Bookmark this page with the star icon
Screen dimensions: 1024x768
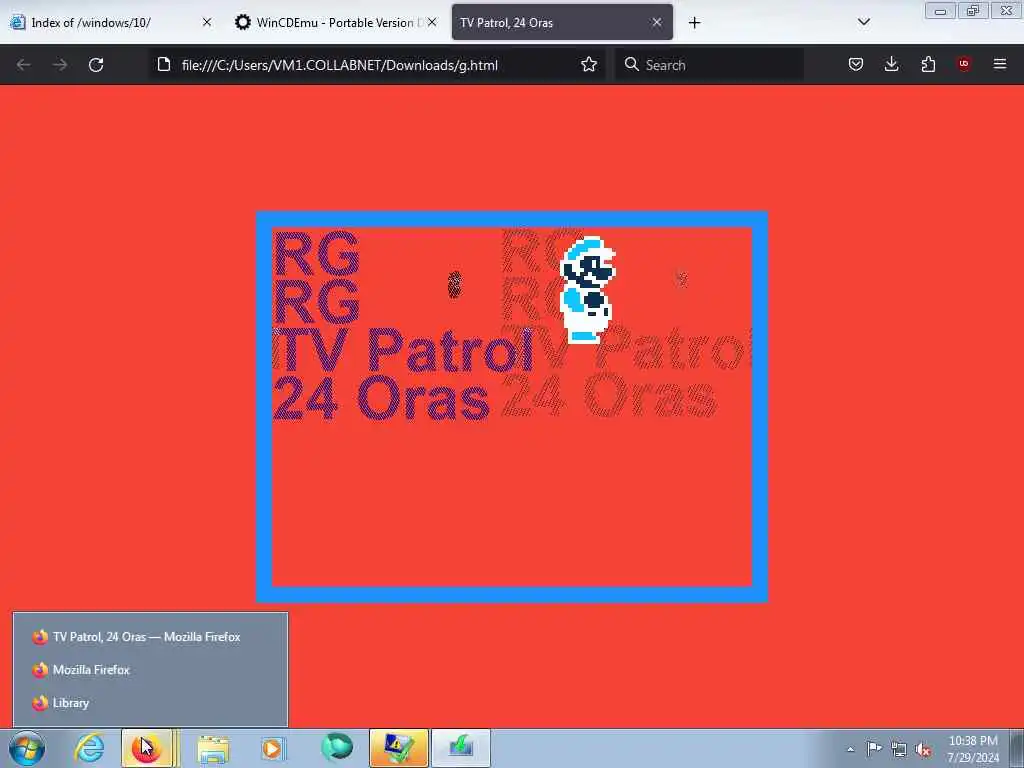(x=589, y=65)
